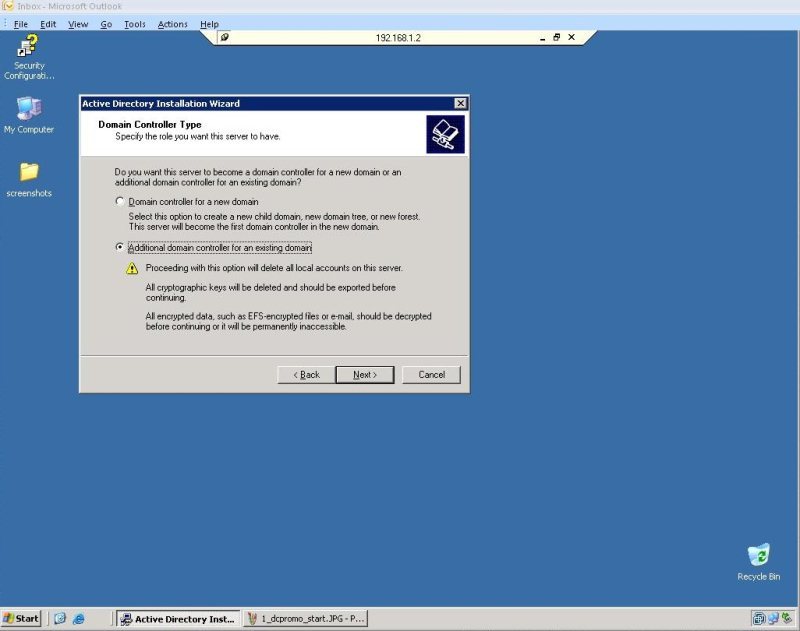Switch to 1_dcpromo_start.JPG taskbar window
The image size is (800, 631).
(x=306, y=619)
